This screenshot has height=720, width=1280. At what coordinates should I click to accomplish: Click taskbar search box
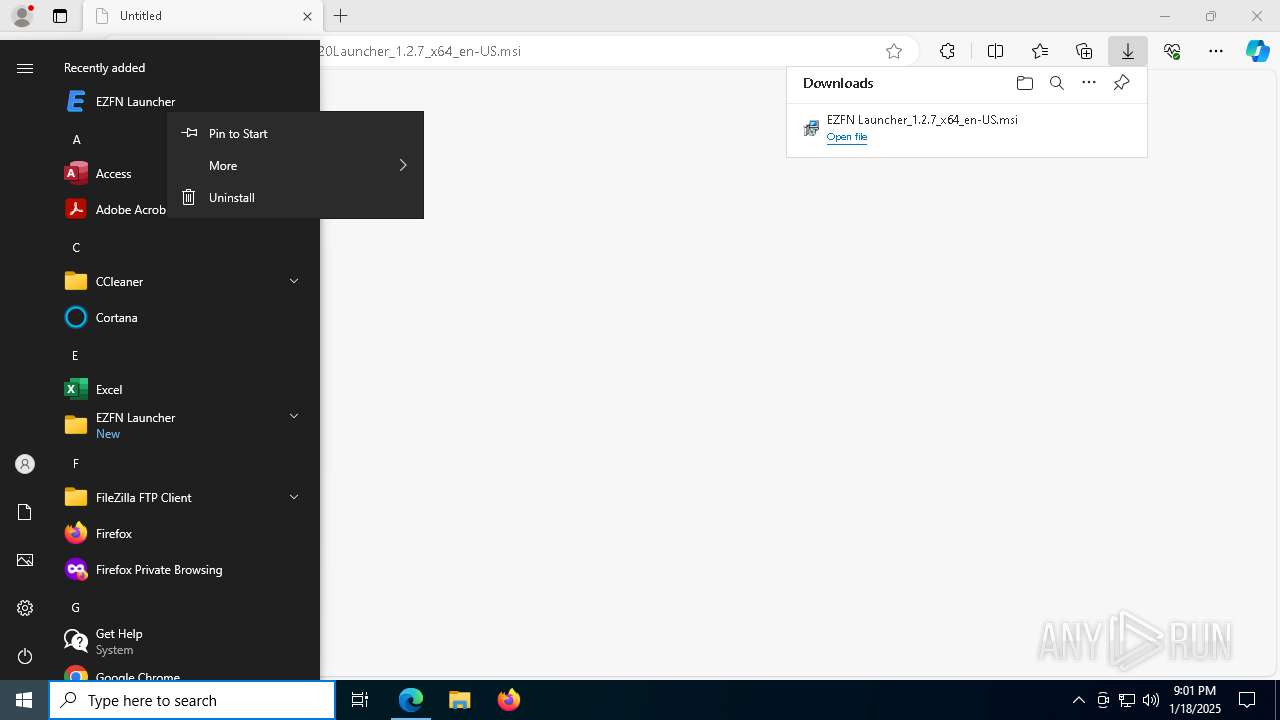[192, 700]
